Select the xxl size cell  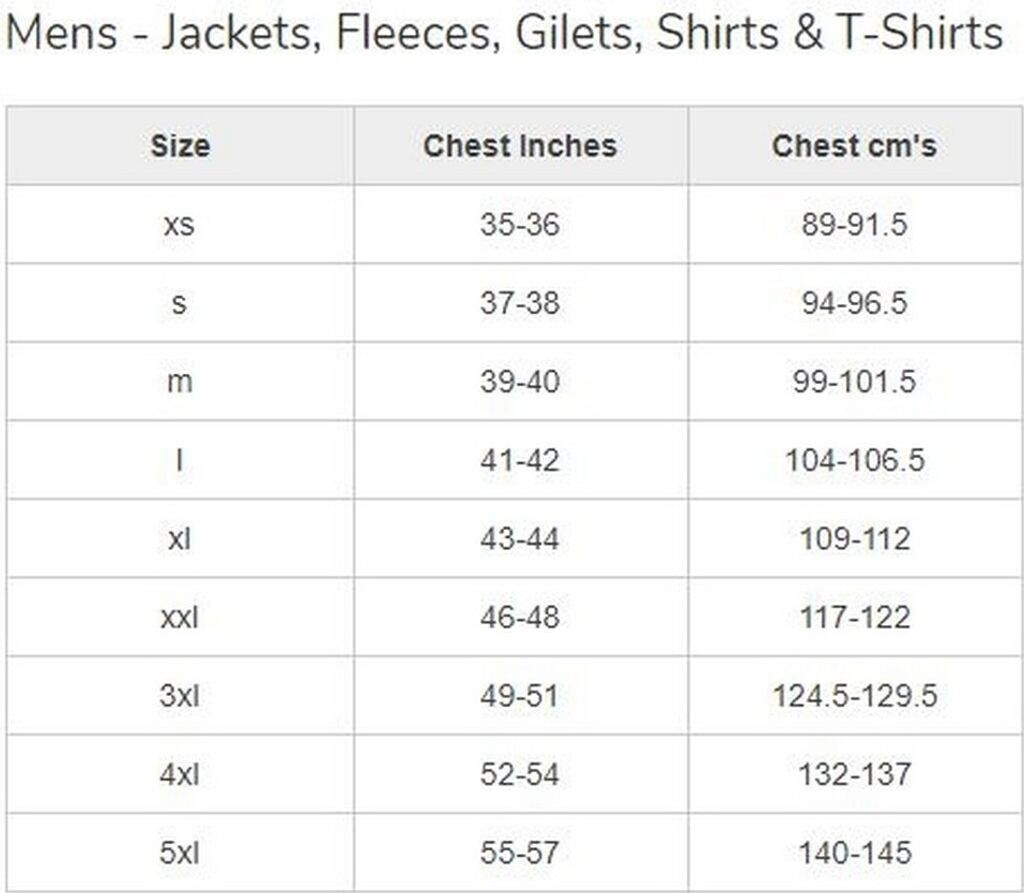coord(180,617)
